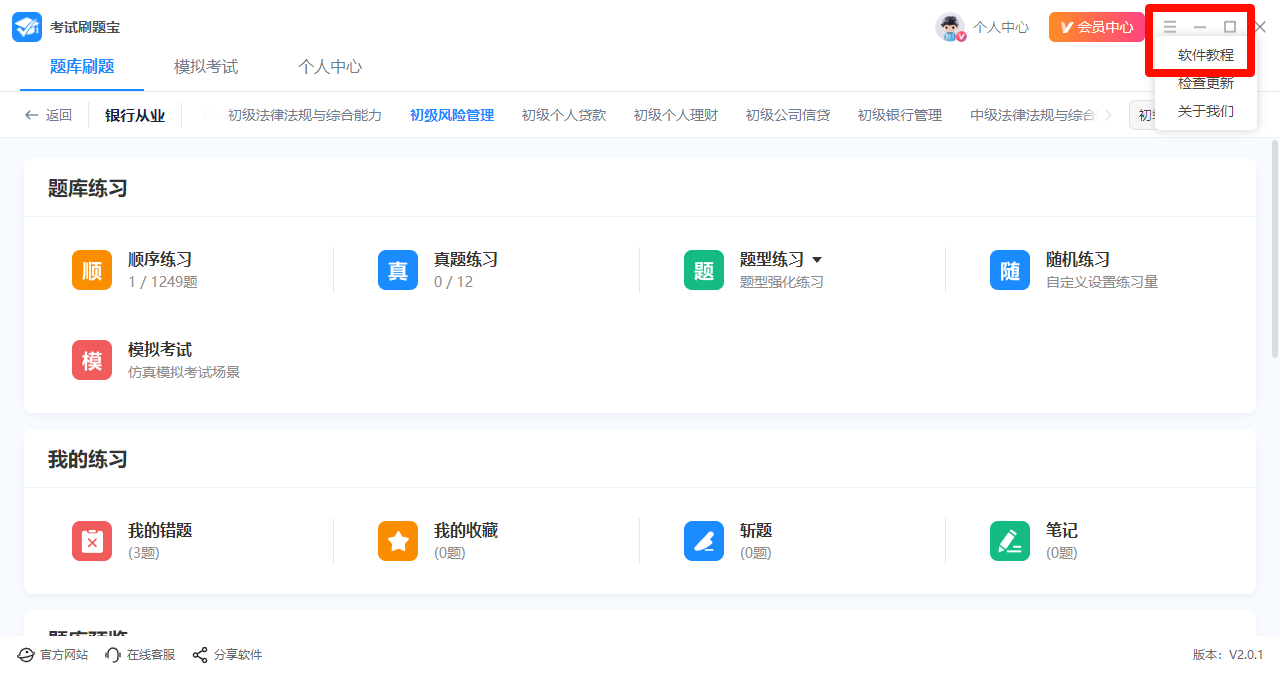Switch to the 个人中心 top tab
Image resolution: width=1280 pixels, height=674 pixels.
tap(330, 67)
